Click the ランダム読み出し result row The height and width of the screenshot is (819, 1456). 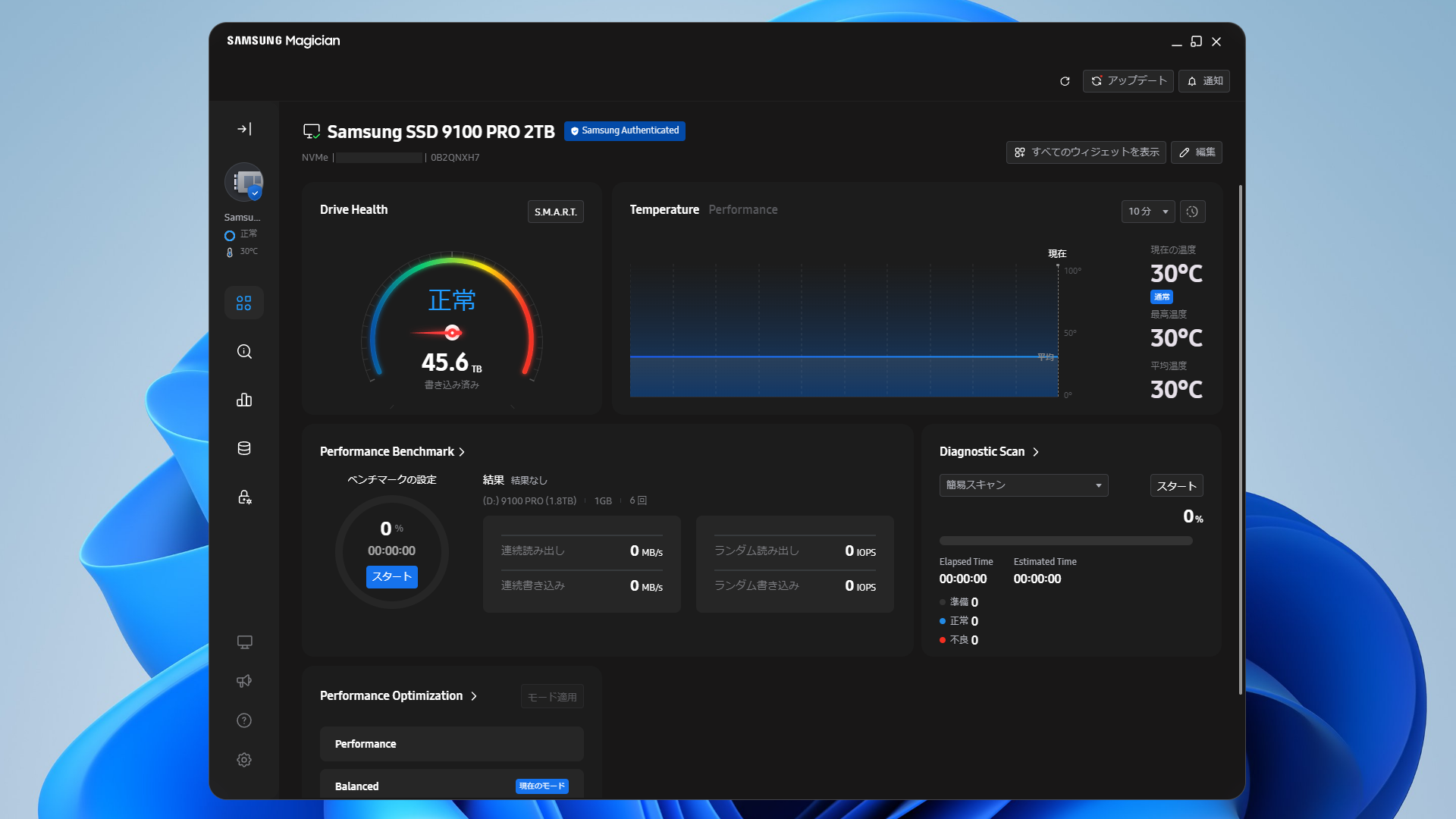(795, 551)
